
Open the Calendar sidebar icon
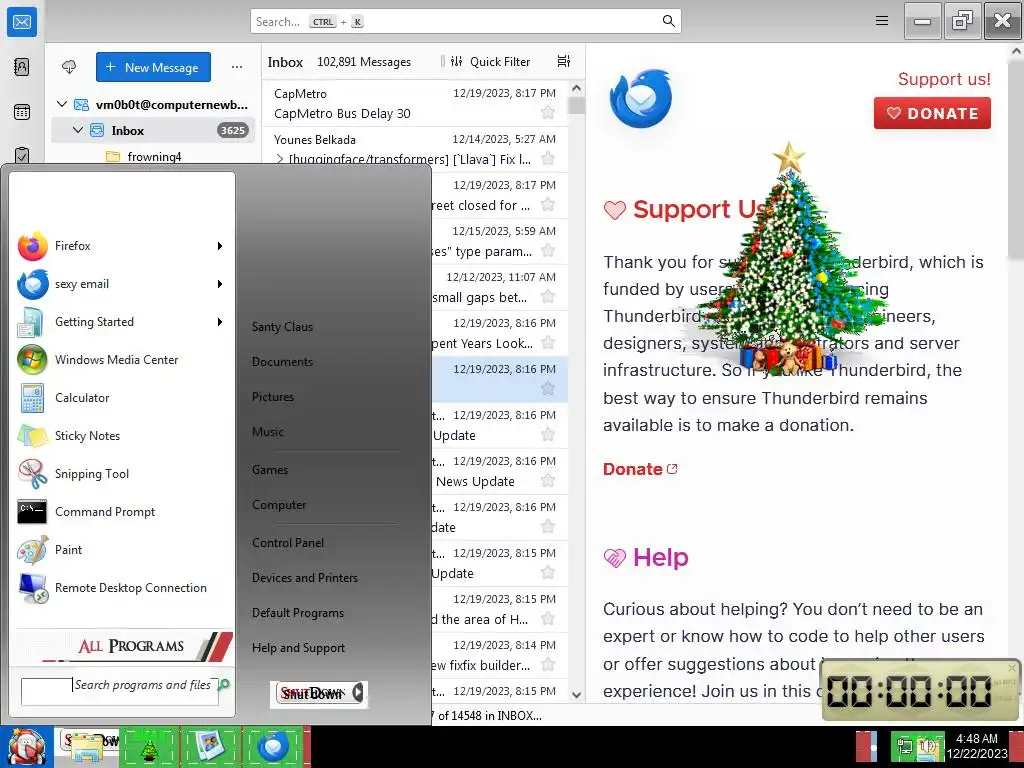point(22,112)
